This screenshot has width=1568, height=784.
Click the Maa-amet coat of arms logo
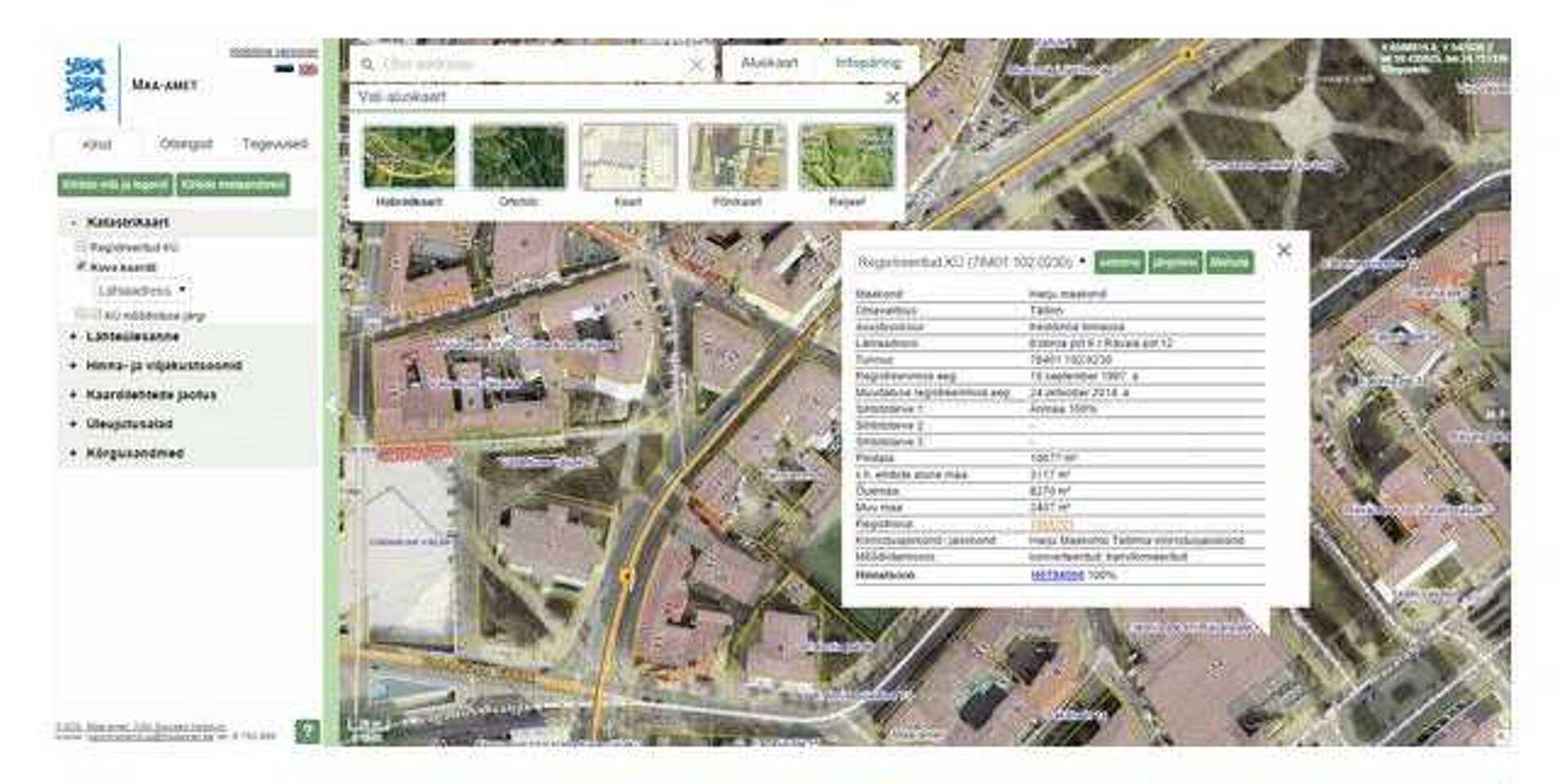(85, 84)
